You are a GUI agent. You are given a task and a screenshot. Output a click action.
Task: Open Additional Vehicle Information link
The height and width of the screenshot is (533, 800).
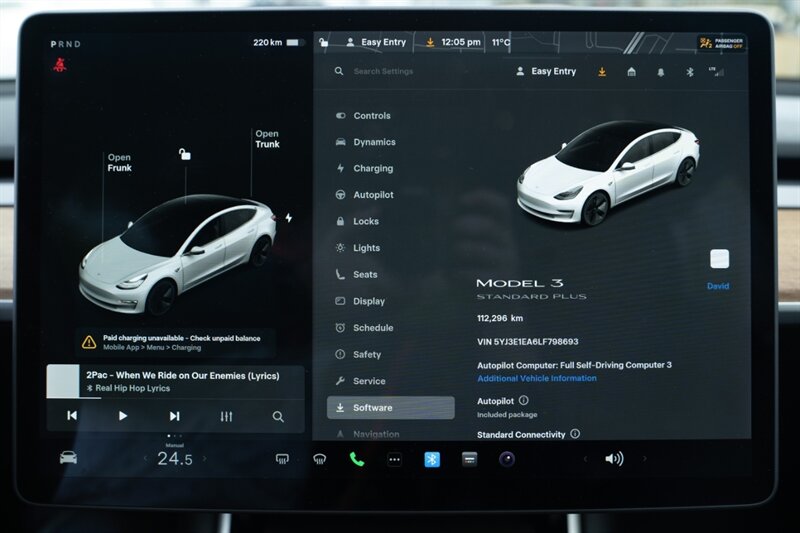pos(536,379)
